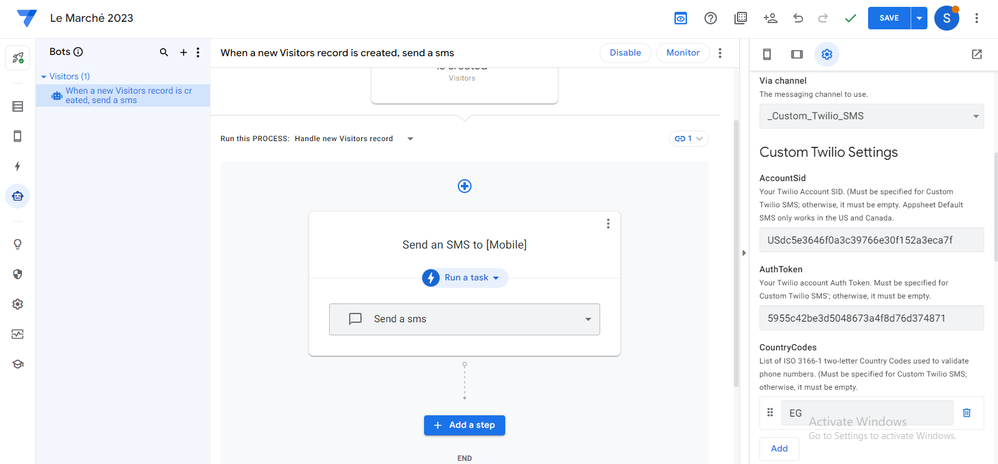Switch to tablet preview tab
Screen dimensions: 998x464
(797, 54)
